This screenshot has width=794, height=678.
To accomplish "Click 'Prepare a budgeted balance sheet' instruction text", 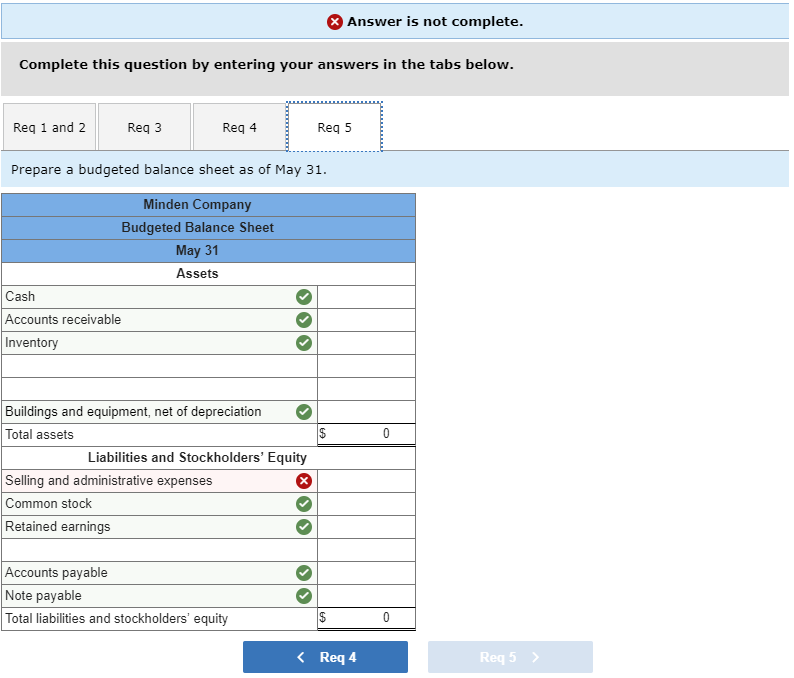I will 169,170.
